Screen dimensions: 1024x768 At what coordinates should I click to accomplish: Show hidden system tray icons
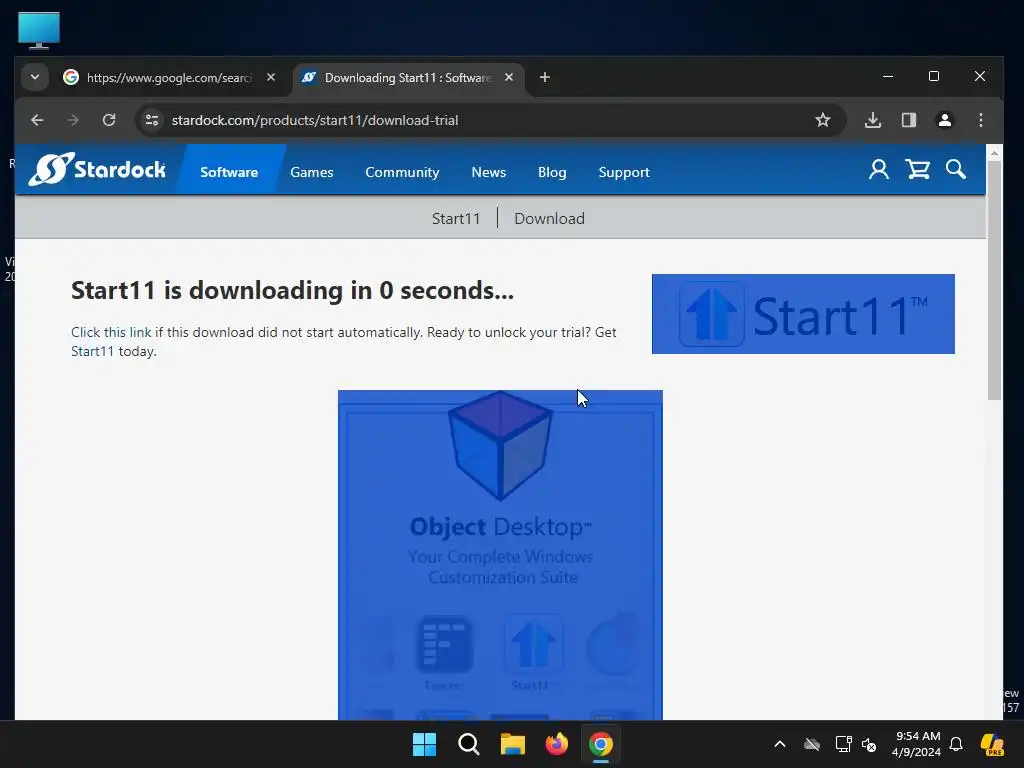[x=780, y=744]
